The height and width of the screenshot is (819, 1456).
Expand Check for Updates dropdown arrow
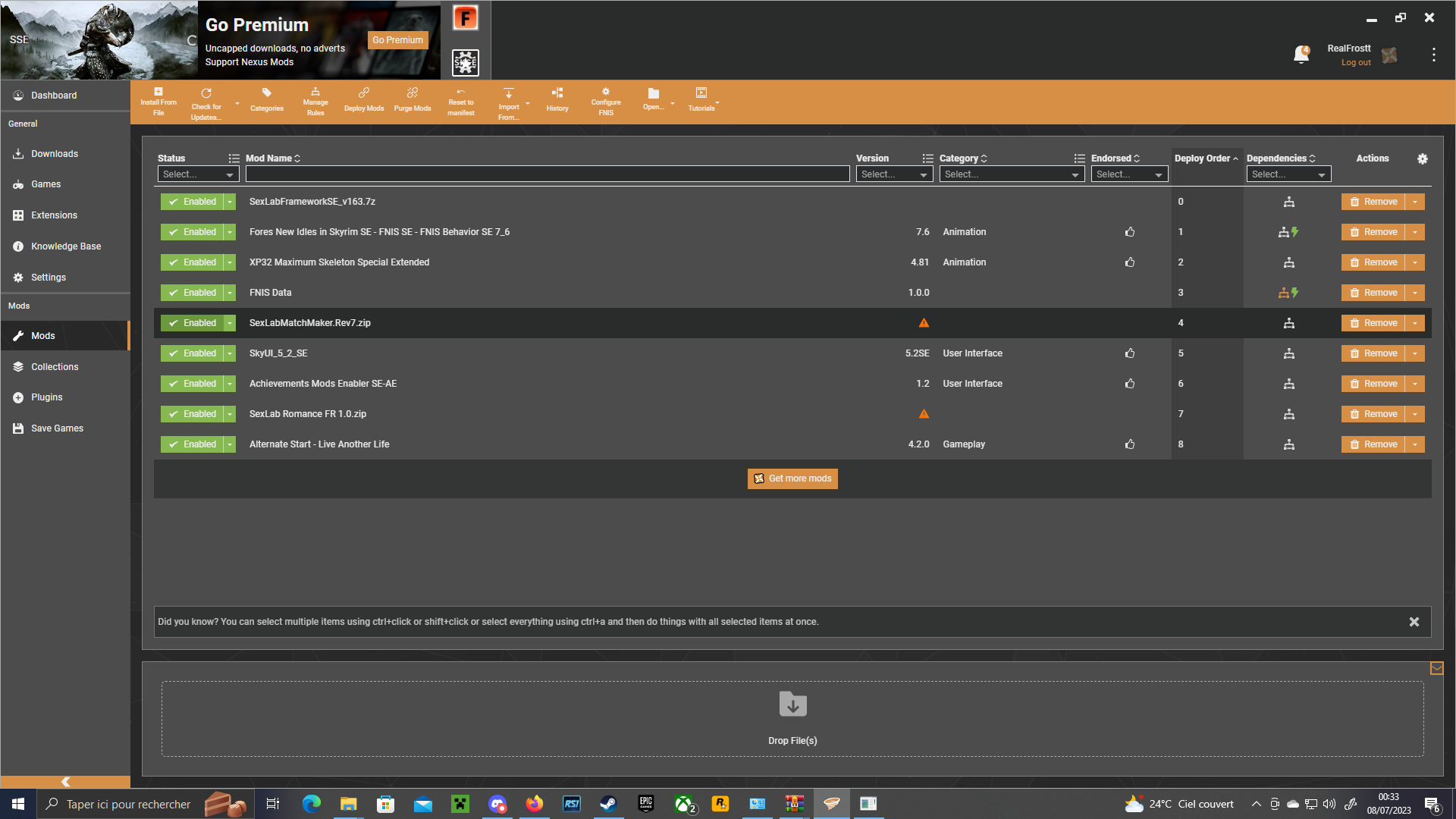tap(237, 103)
